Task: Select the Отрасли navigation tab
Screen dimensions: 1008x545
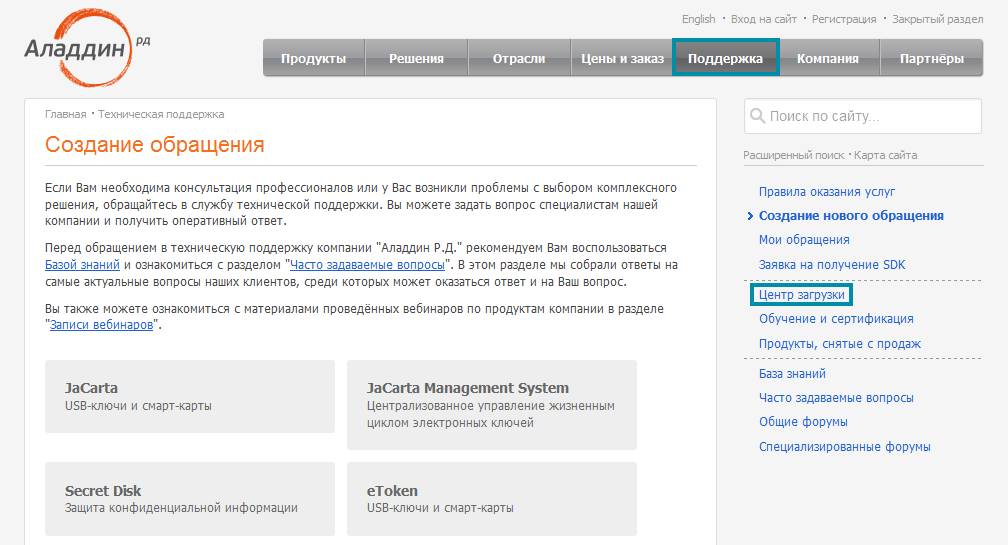Action: click(519, 58)
